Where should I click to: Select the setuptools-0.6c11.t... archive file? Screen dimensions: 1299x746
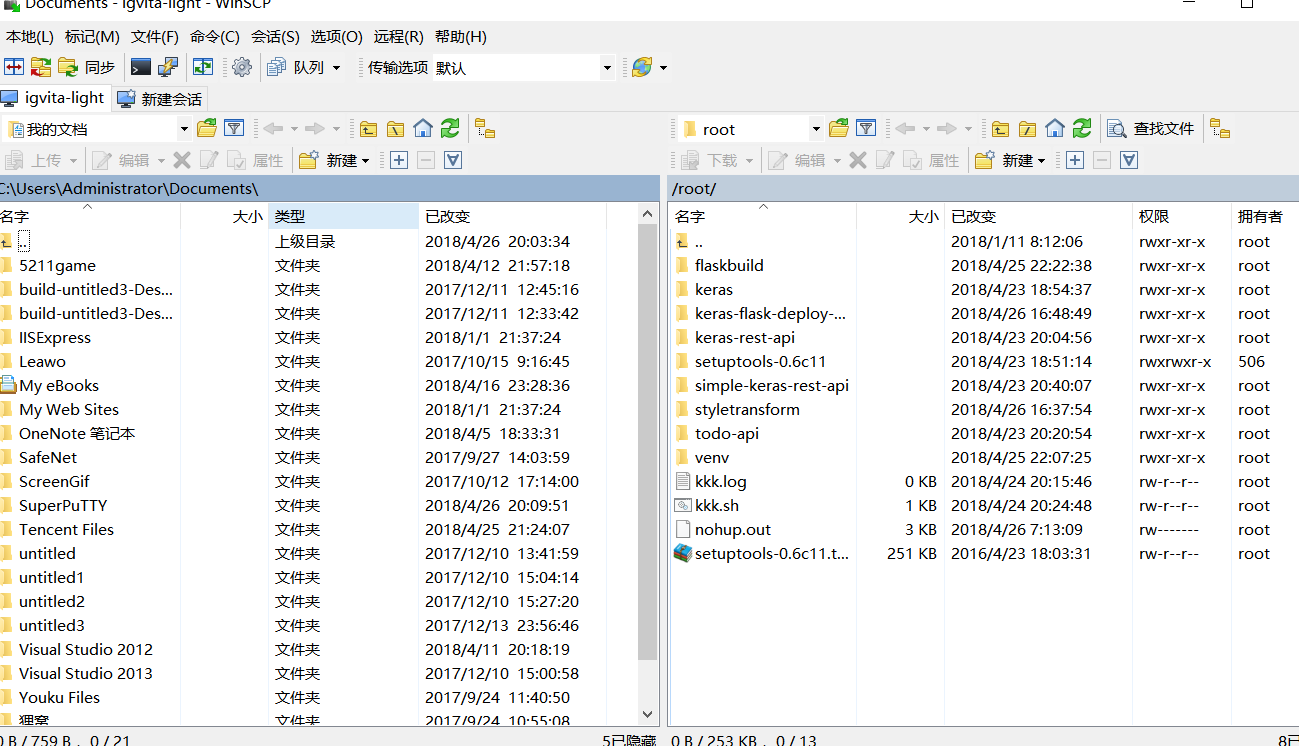[x=772, y=554]
